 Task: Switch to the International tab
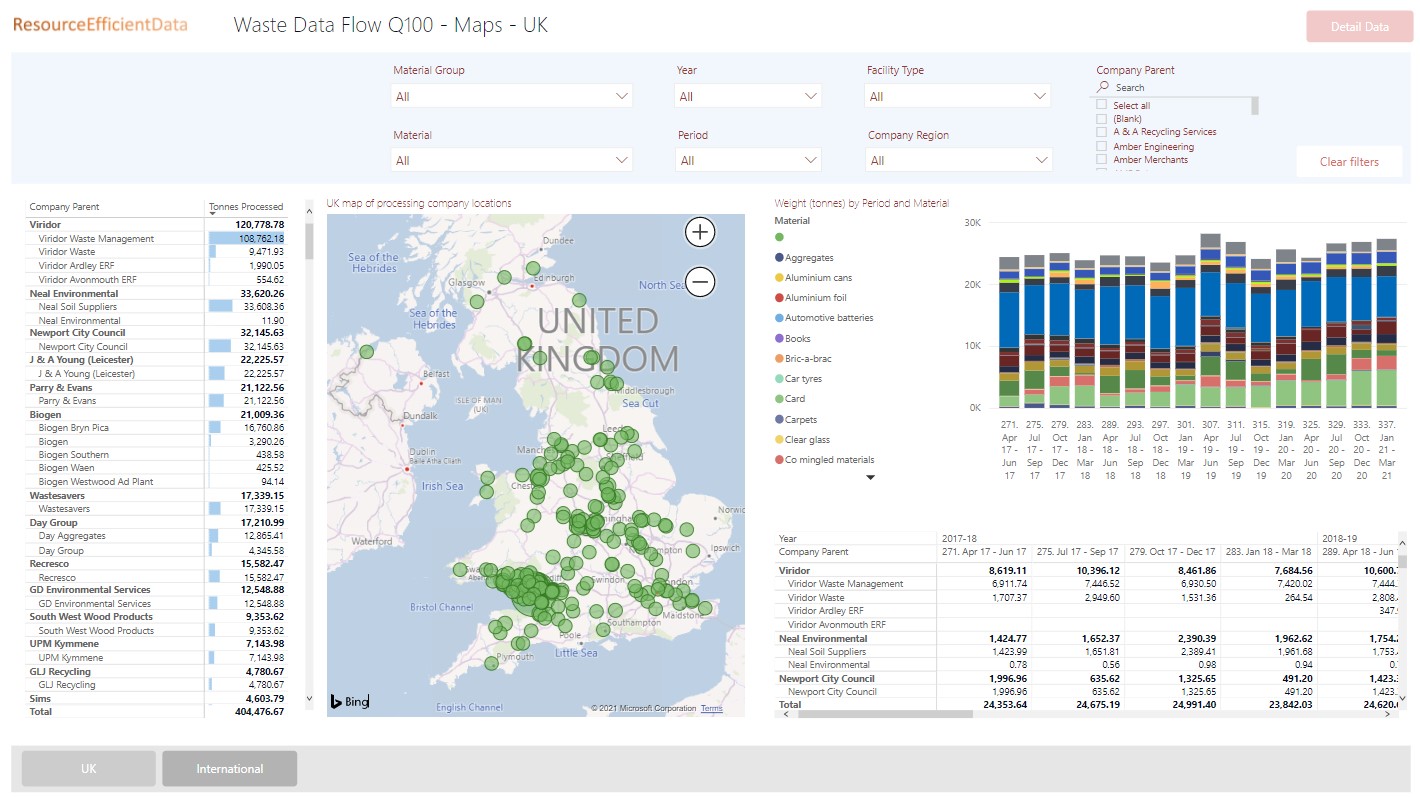230,769
